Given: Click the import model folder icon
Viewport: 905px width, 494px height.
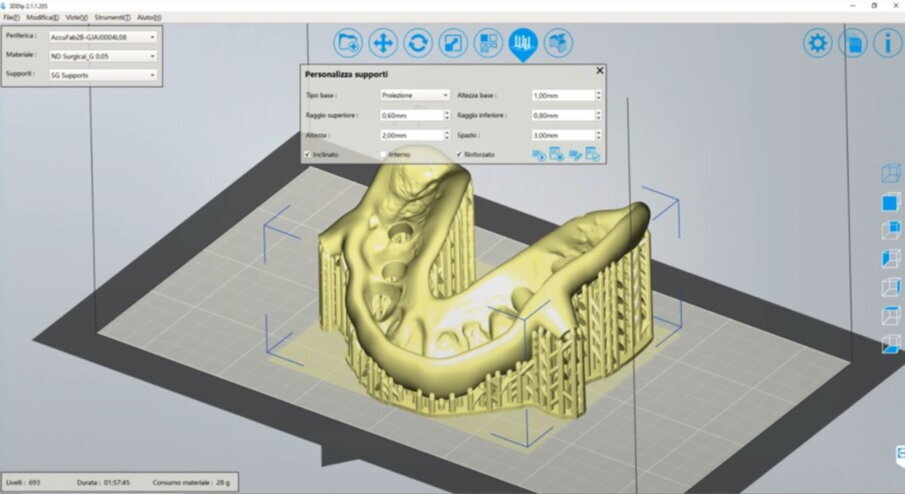Looking at the screenshot, I should (x=349, y=43).
